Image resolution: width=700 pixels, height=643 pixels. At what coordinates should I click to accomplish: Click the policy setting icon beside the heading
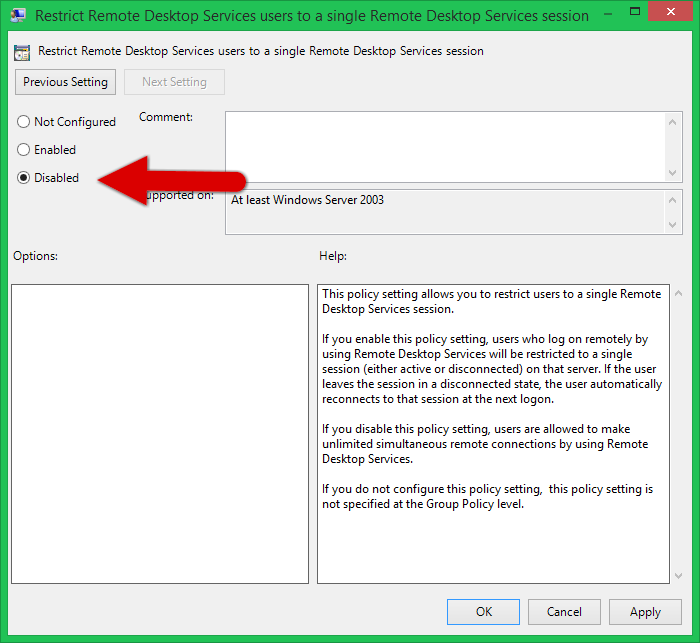[x=22, y=51]
